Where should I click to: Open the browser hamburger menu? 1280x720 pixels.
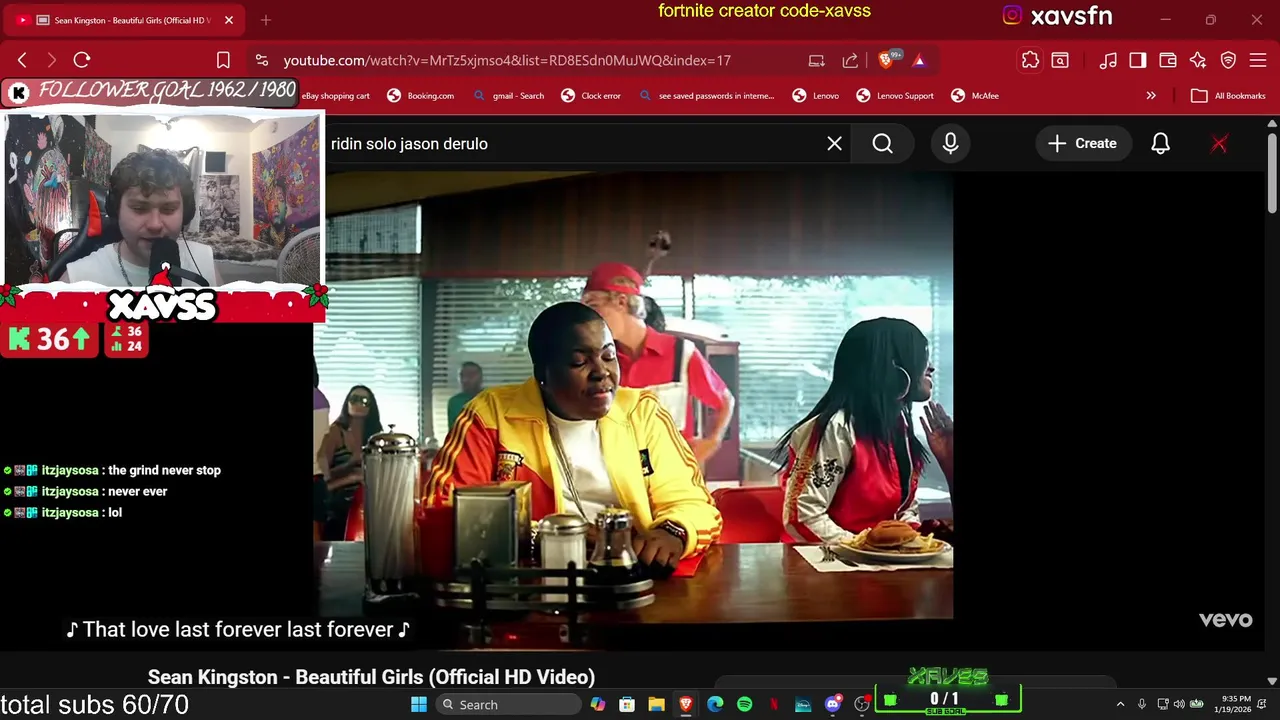point(1258,60)
